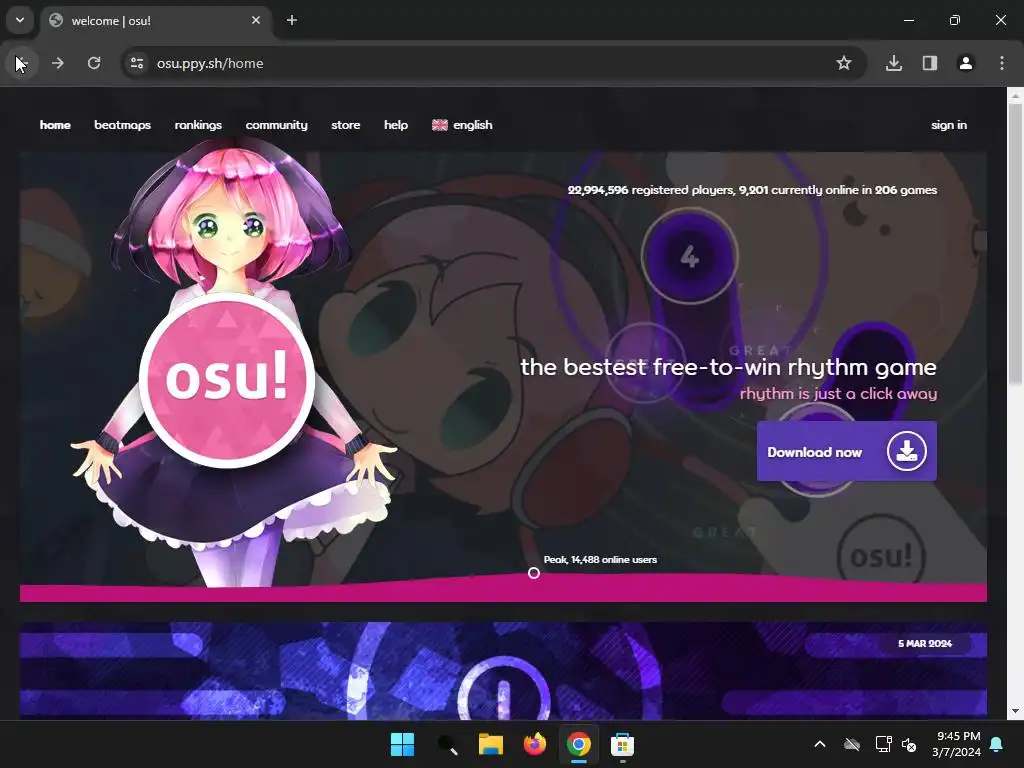
Task: Open the beatmaps menu
Action: pos(122,125)
